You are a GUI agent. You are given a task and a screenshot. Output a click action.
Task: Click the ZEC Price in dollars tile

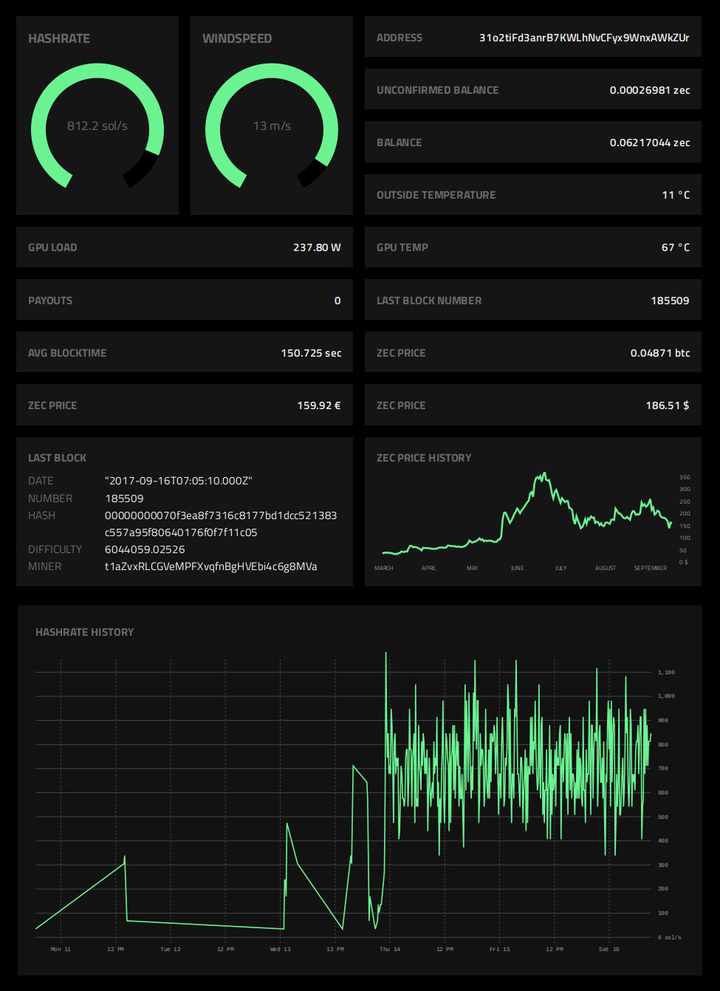click(533, 405)
